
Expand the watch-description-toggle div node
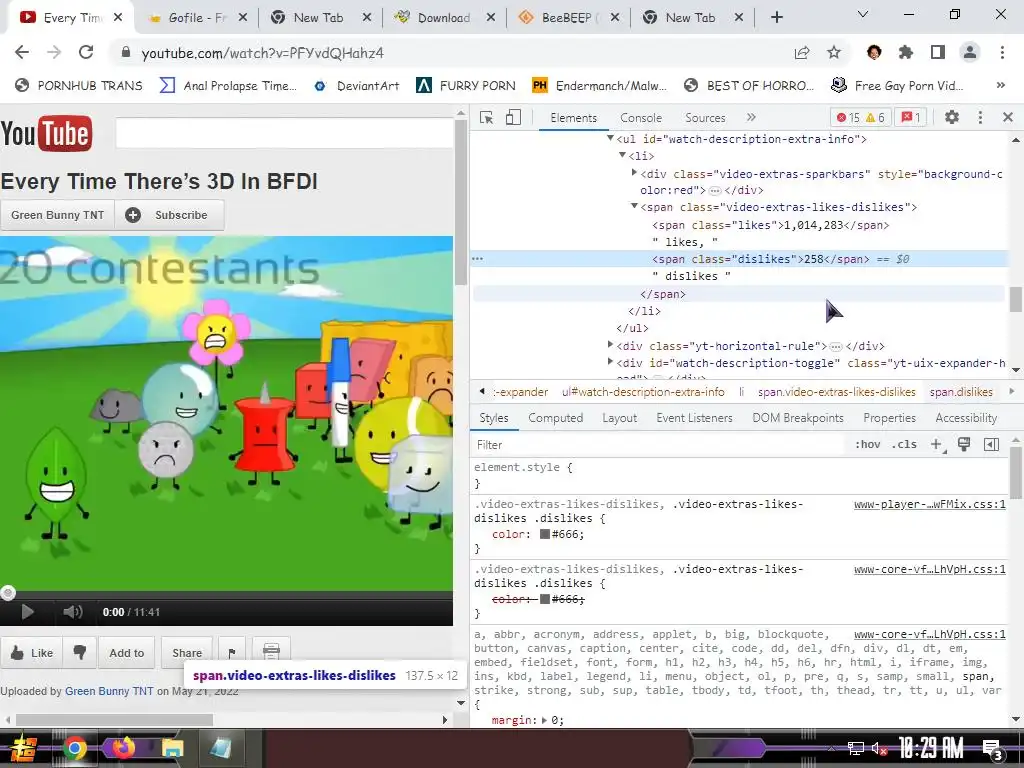click(611, 362)
